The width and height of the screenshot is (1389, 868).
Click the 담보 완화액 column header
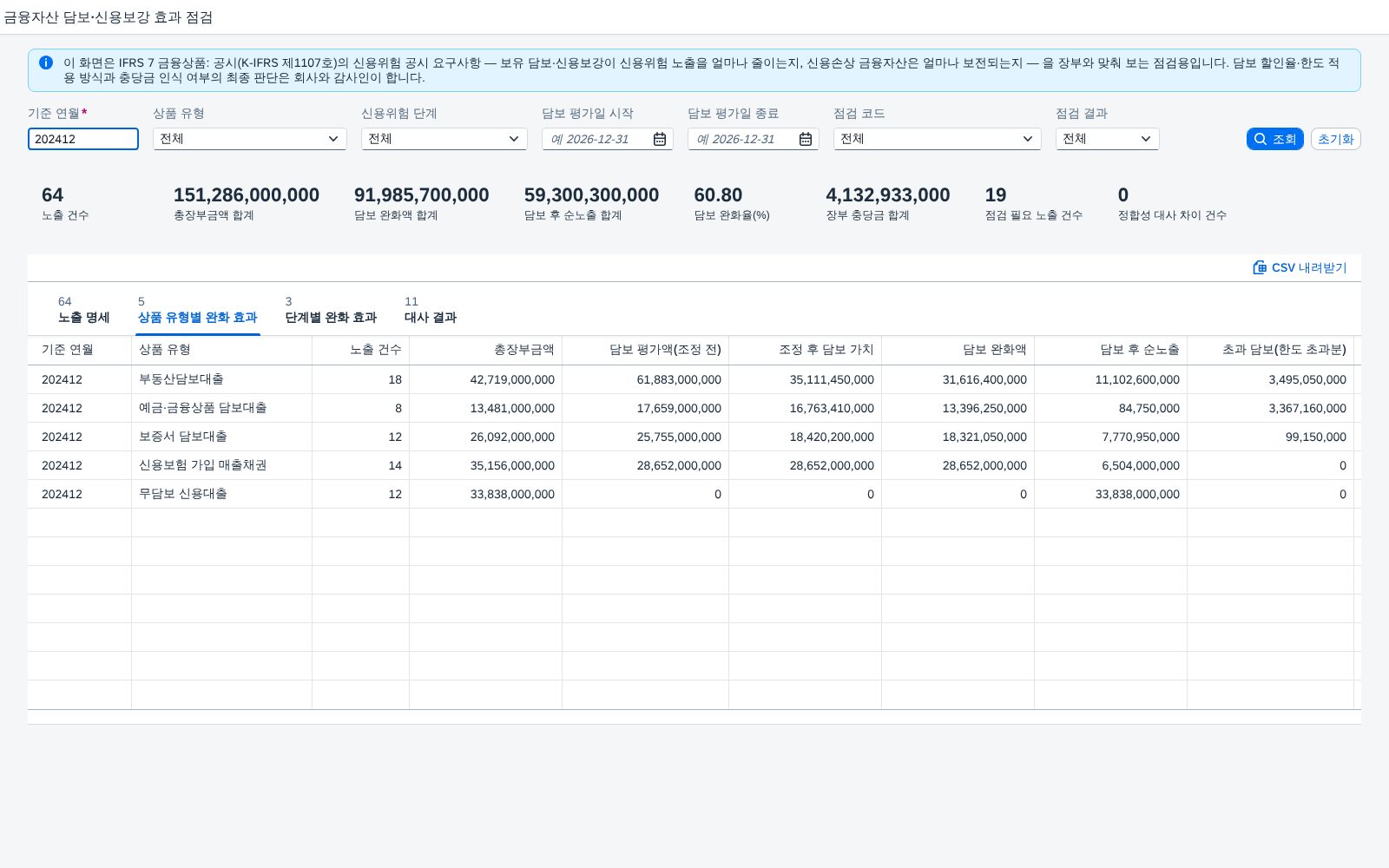pyautogui.click(x=958, y=350)
